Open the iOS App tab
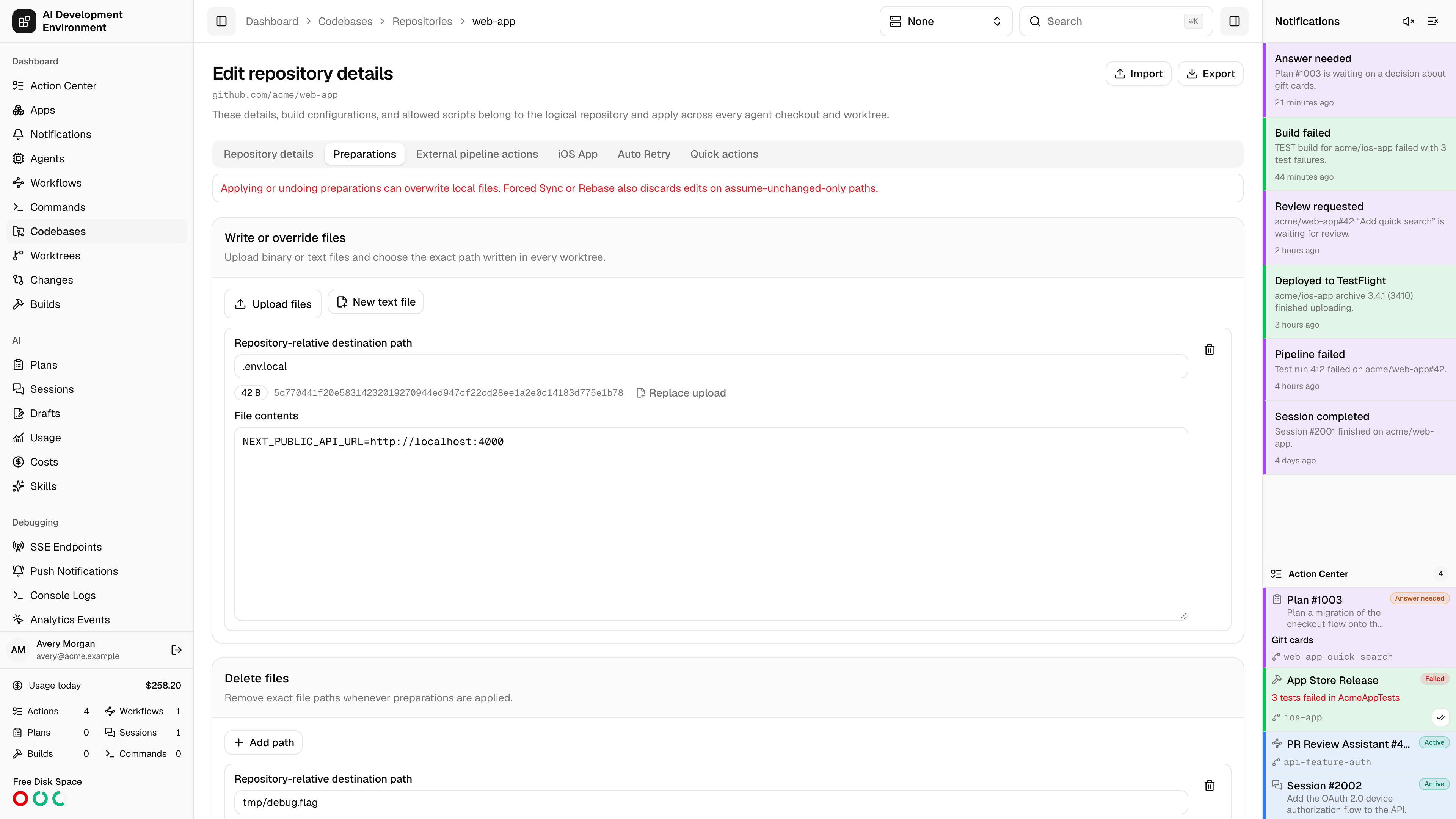The height and width of the screenshot is (819, 1456). [577, 154]
